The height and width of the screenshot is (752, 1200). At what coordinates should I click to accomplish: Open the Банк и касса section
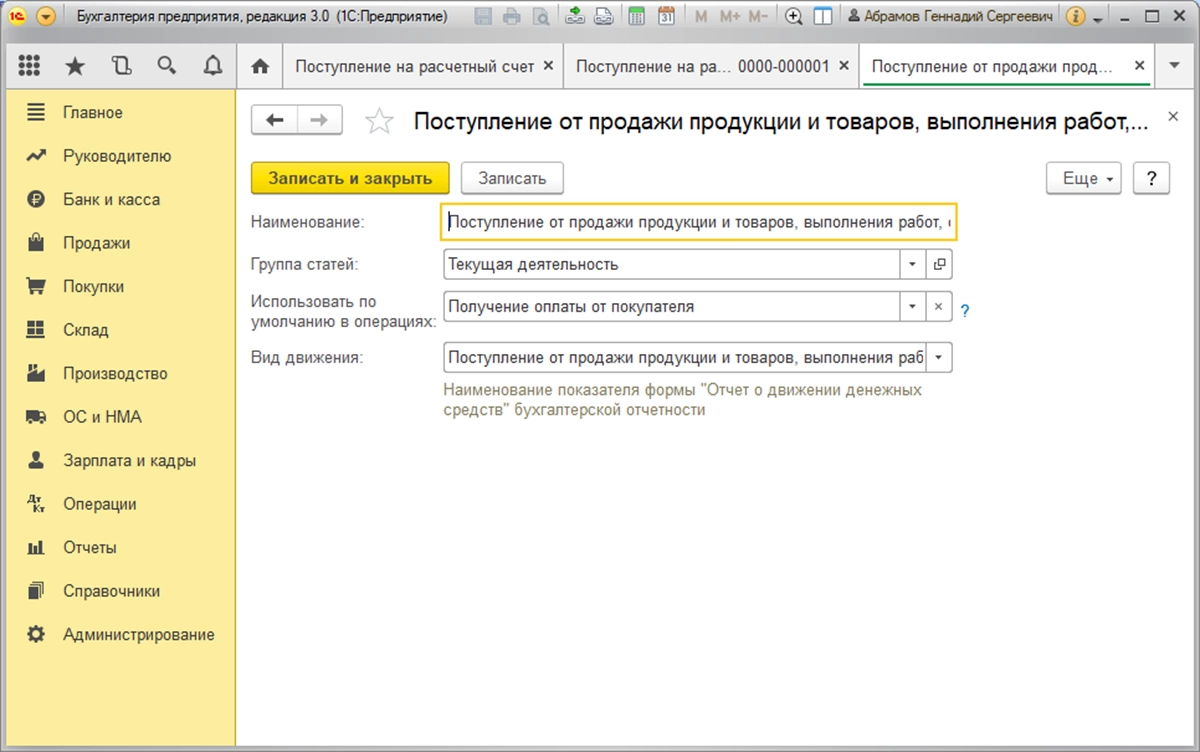tap(111, 199)
